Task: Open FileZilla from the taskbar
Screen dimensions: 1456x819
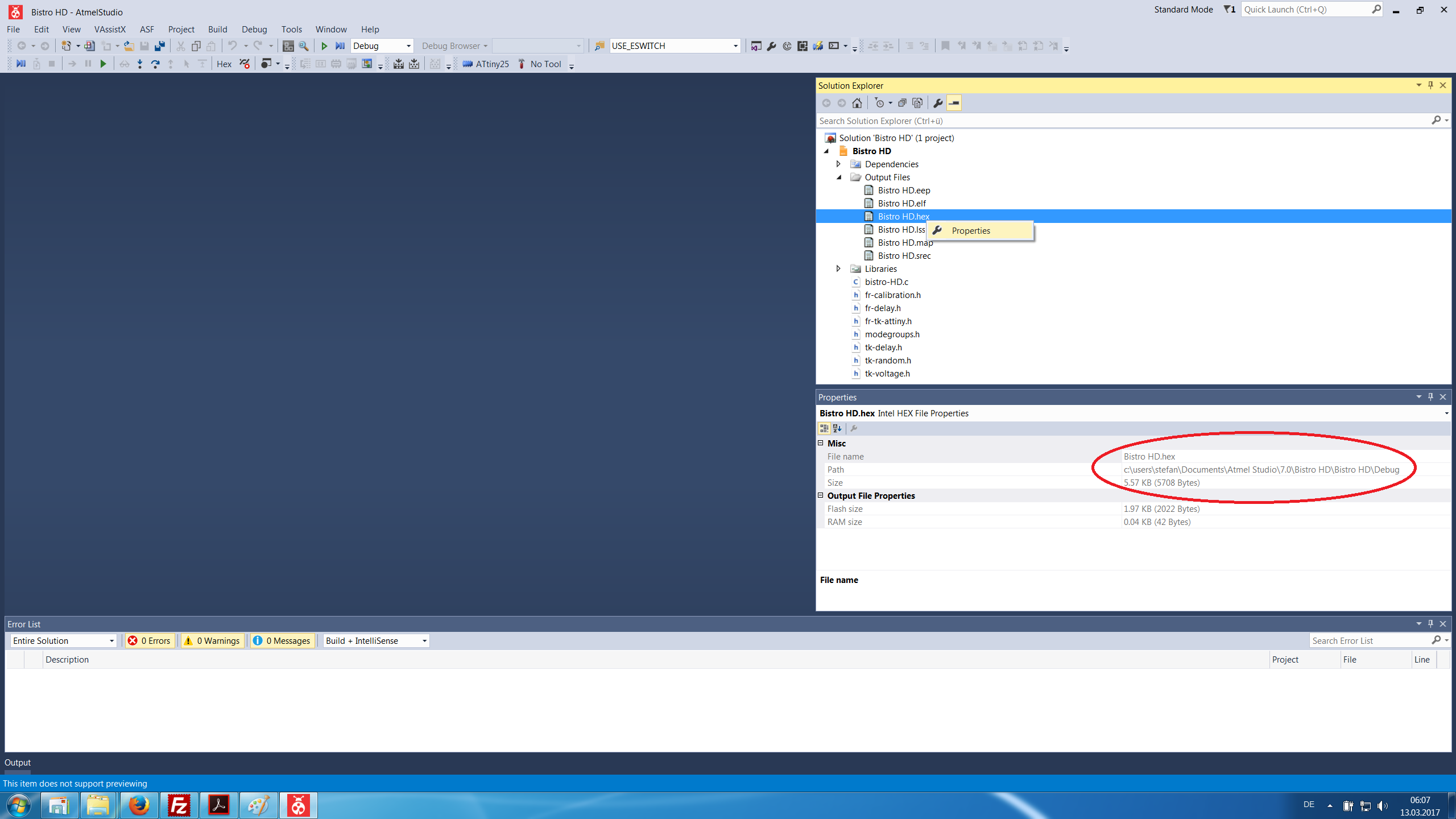Action: [x=179, y=805]
